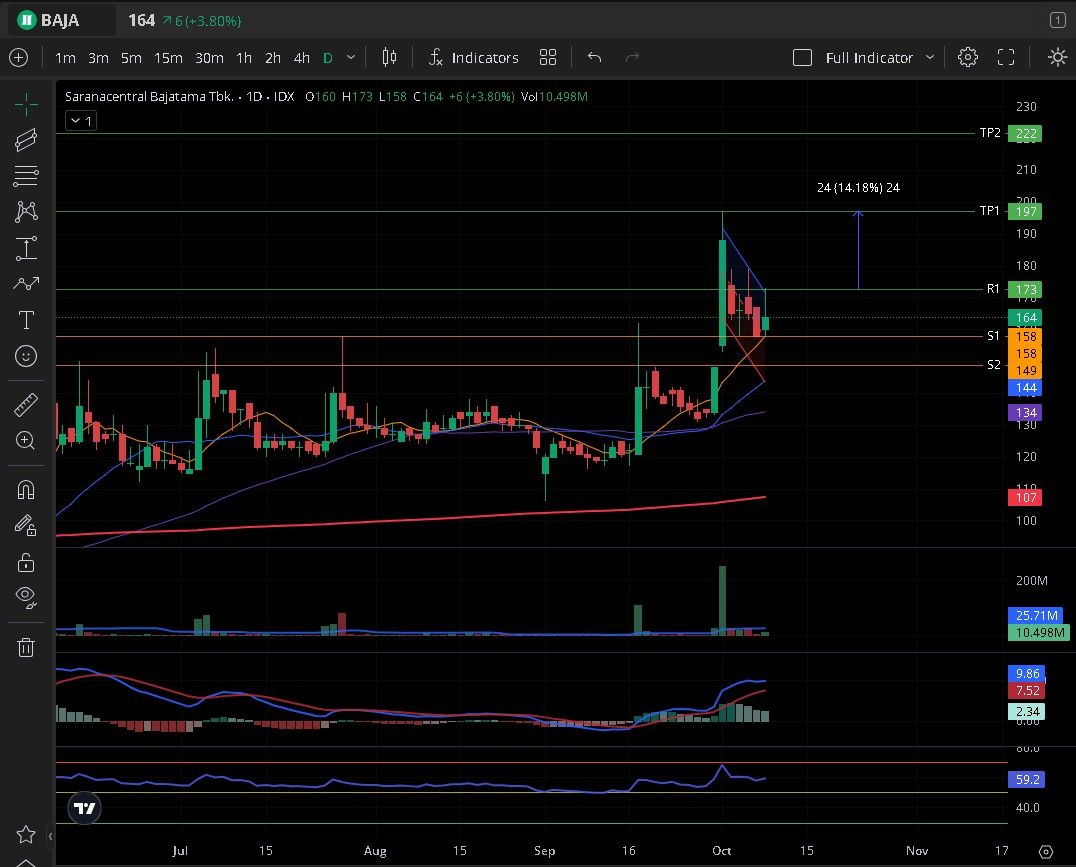Open the Indicators menu

click(x=473, y=58)
